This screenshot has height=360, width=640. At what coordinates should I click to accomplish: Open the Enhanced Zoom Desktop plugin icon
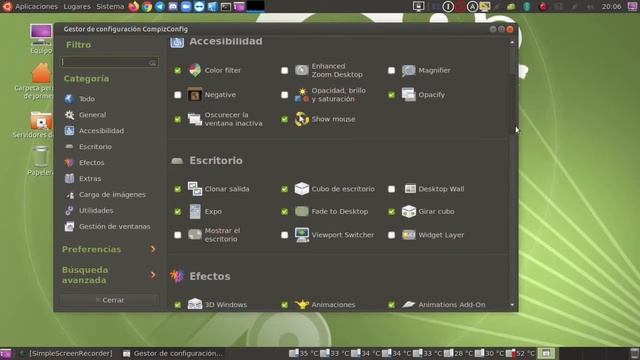pos(302,70)
